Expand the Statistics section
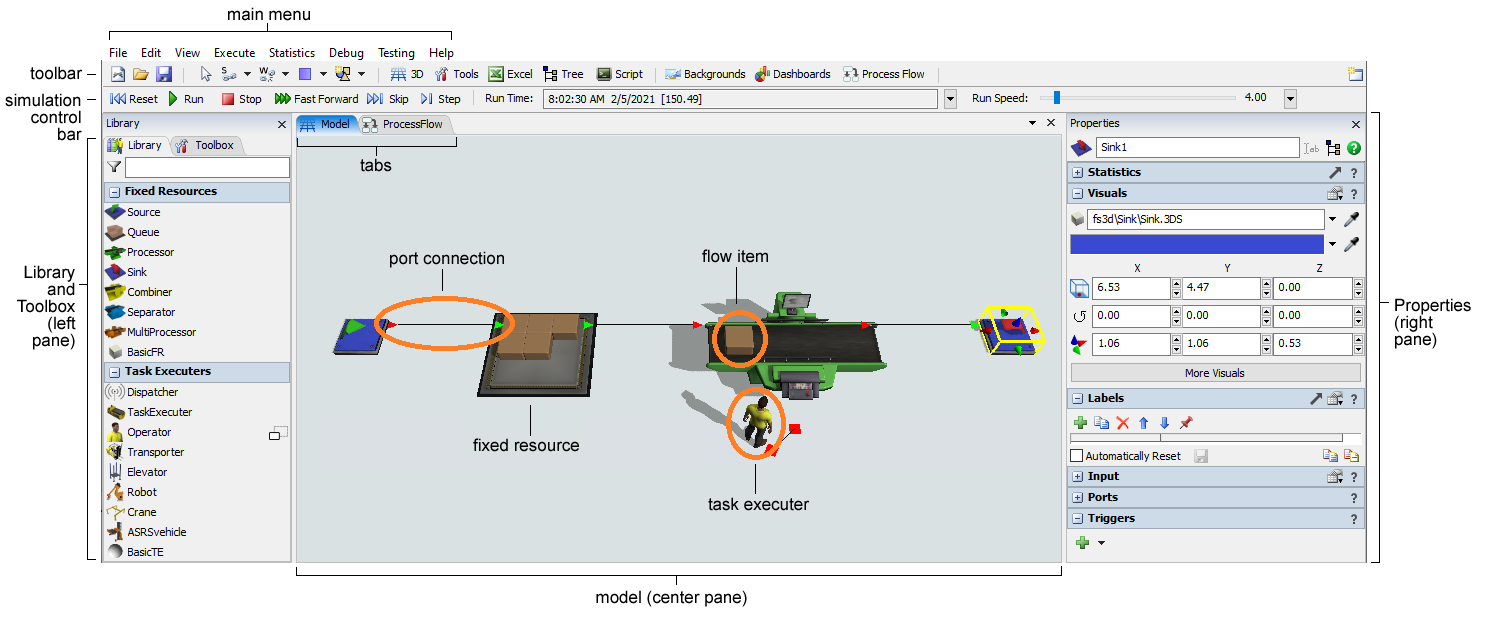 pyautogui.click(x=1077, y=173)
